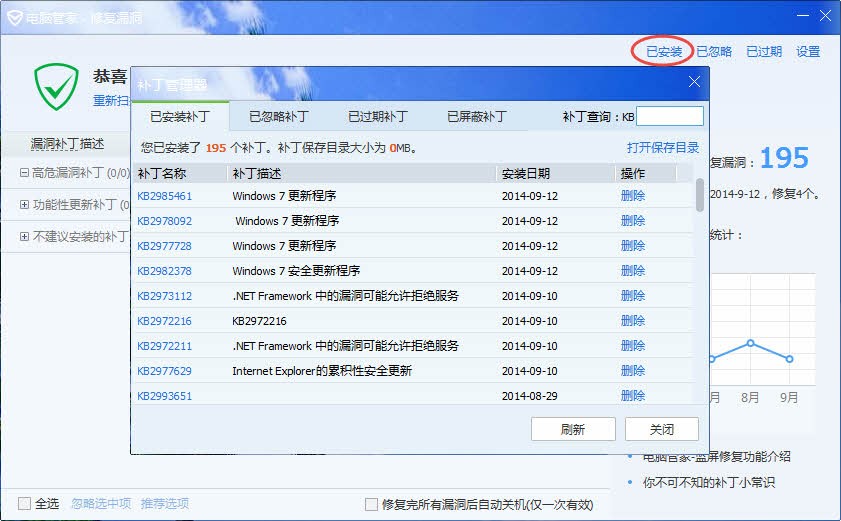Click the 漏洞补丁描述 header in main window
Screen dimensions: 841x521
pyautogui.click(x=68, y=144)
